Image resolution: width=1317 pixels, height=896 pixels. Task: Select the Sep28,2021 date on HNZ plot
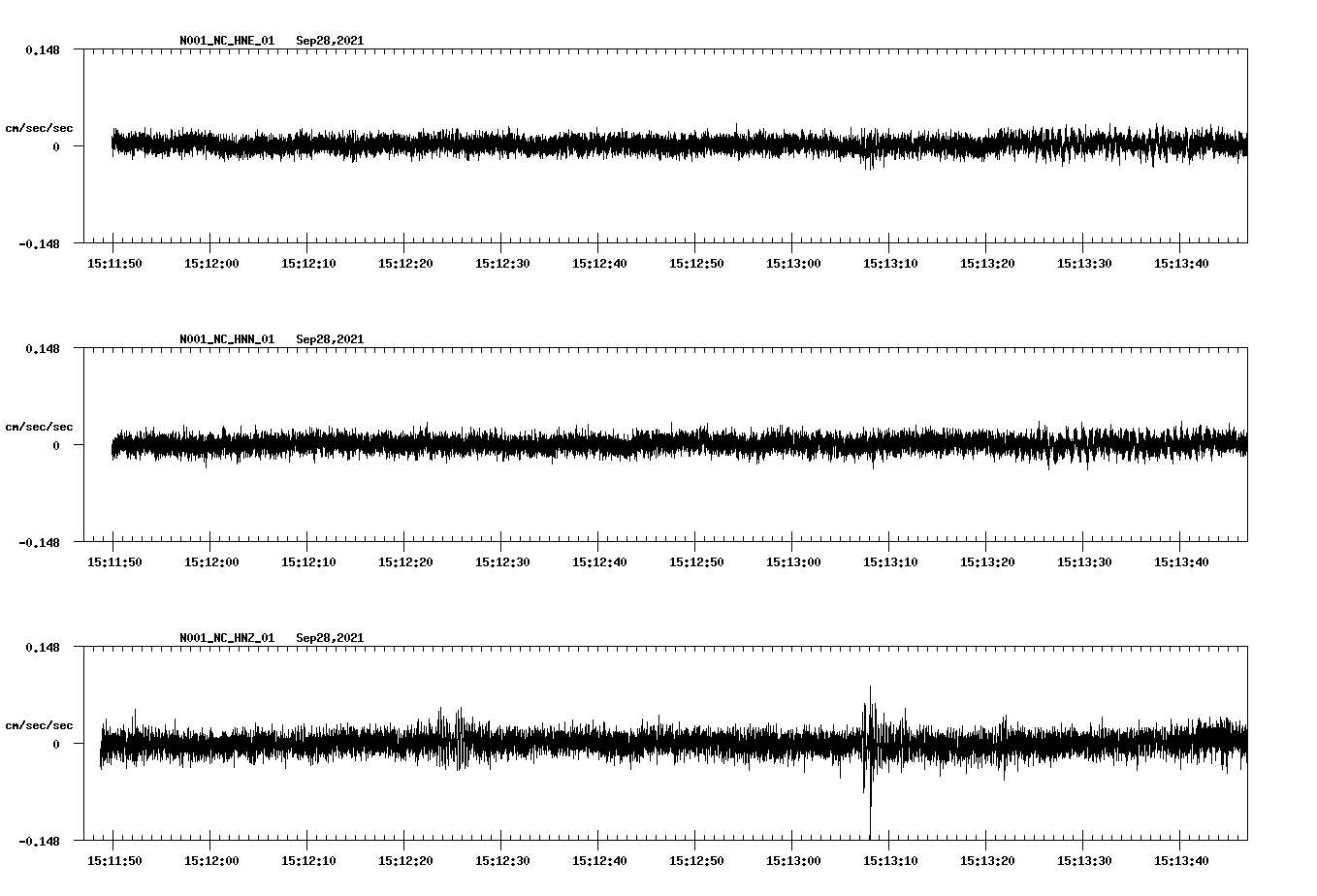point(330,638)
